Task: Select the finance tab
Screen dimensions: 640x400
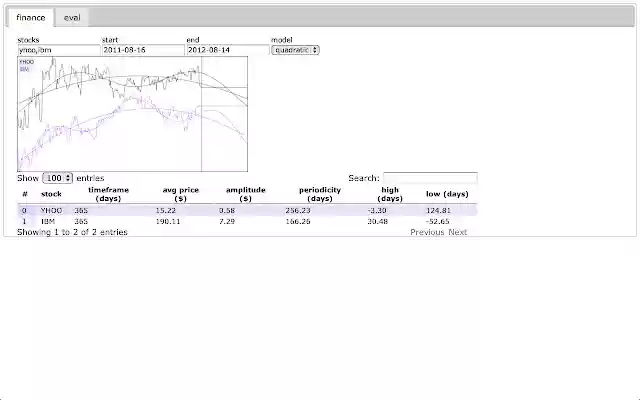Action: pos(30,18)
